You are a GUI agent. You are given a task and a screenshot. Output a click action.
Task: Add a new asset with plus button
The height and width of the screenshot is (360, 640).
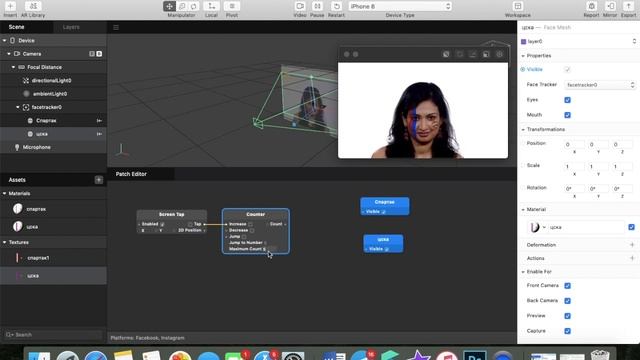tap(98, 180)
